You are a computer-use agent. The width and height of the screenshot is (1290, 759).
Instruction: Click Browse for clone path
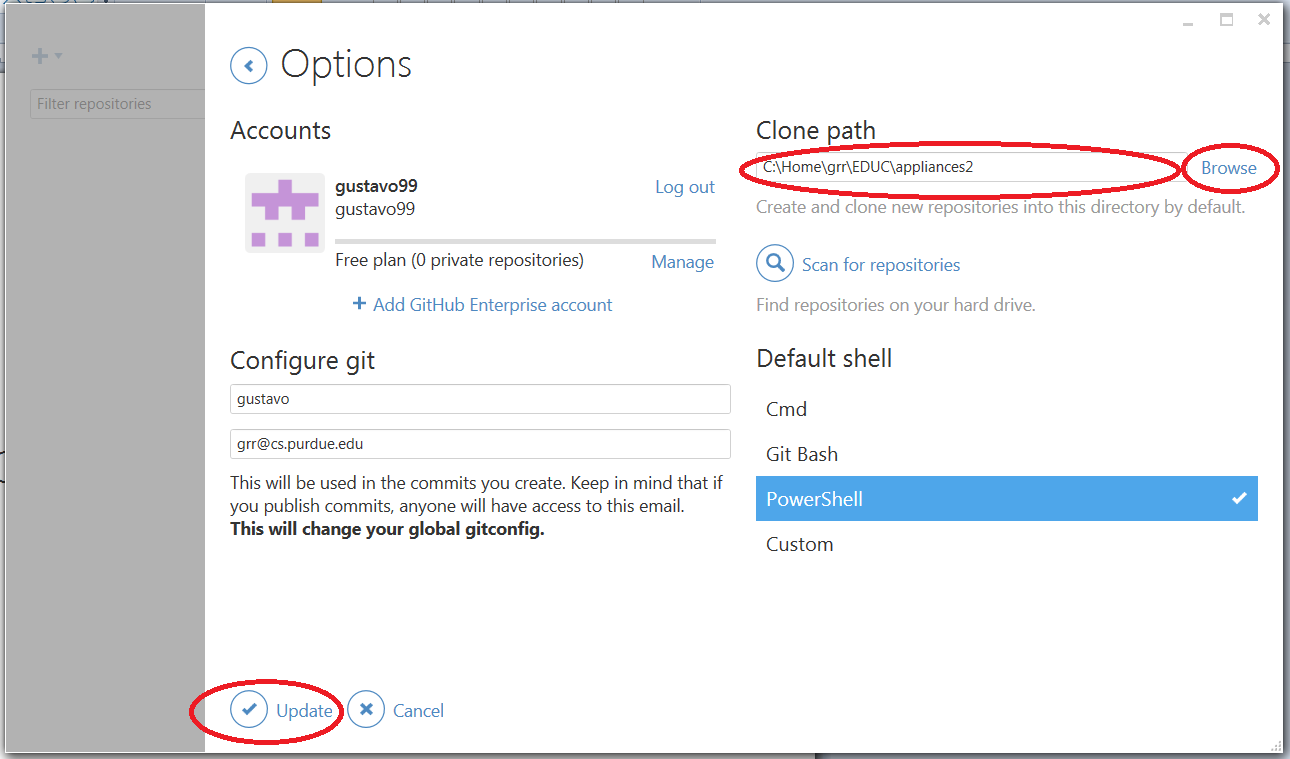point(1229,168)
